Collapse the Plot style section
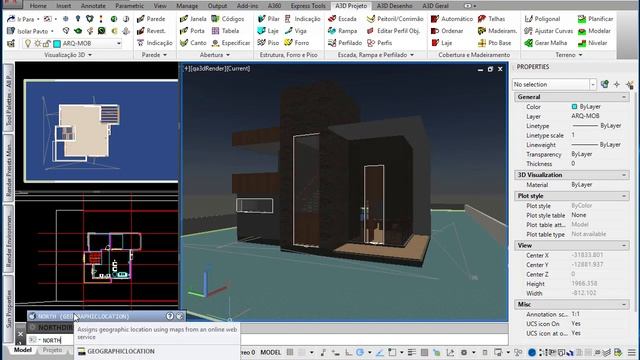Viewport: 640px width, 360px height. tap(624, 196)
